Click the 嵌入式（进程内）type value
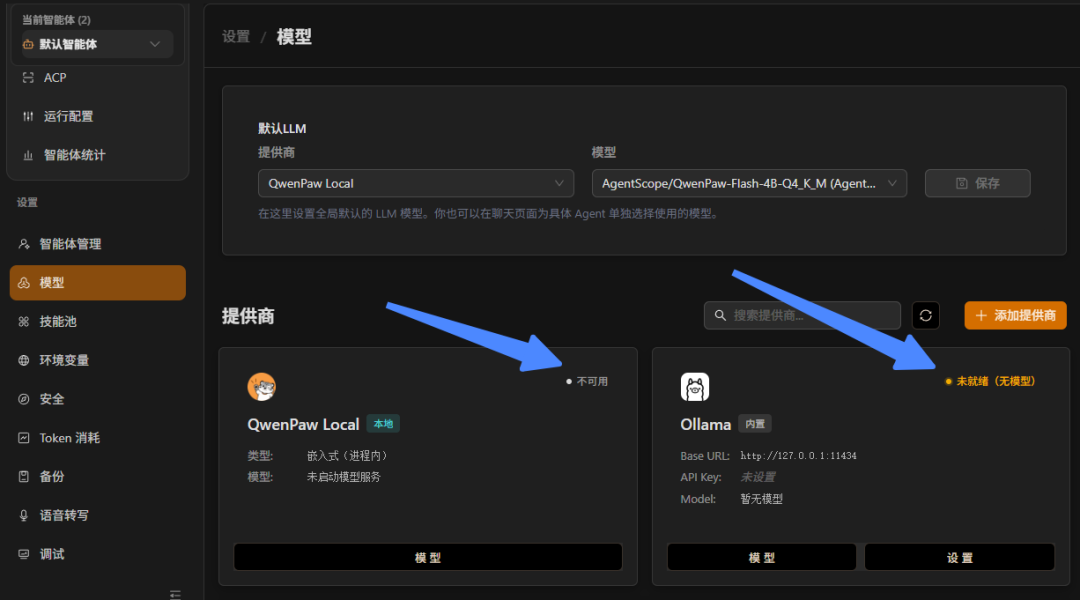The image size is (1080, 600). tap(347, 455)
